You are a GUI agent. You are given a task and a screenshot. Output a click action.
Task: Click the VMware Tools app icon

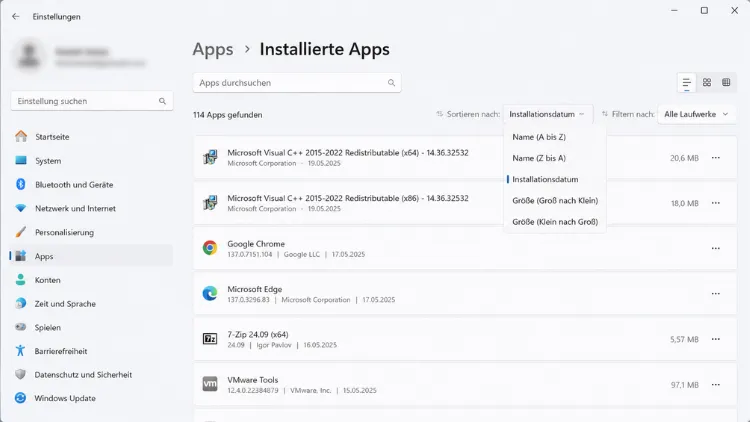210,384
